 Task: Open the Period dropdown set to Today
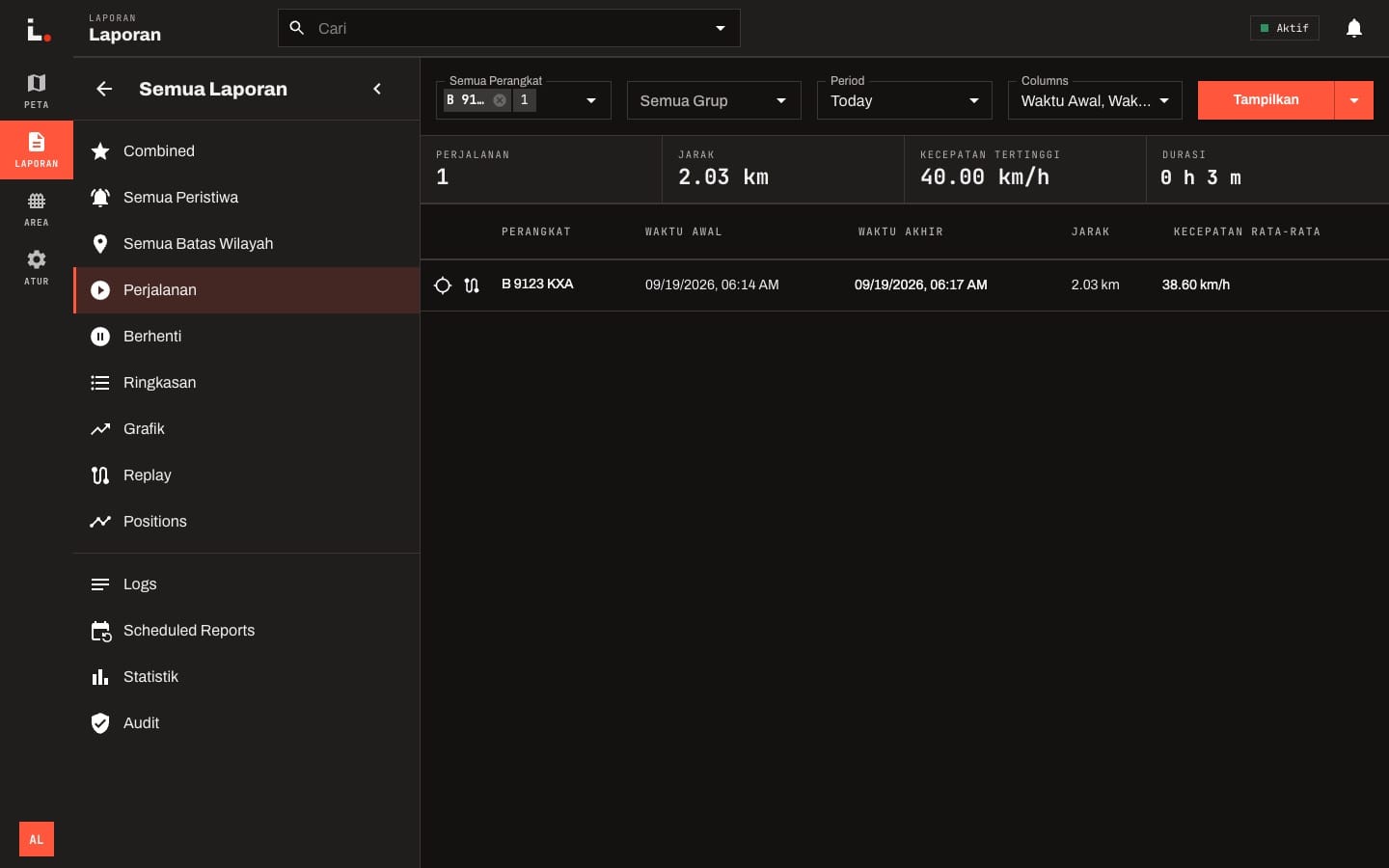pos(904,100)
